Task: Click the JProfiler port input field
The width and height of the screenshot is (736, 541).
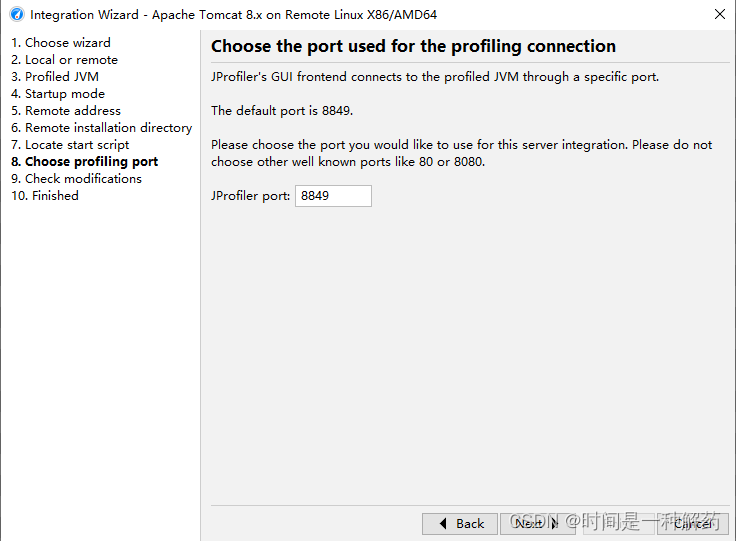Action: (x=333, y=196)
